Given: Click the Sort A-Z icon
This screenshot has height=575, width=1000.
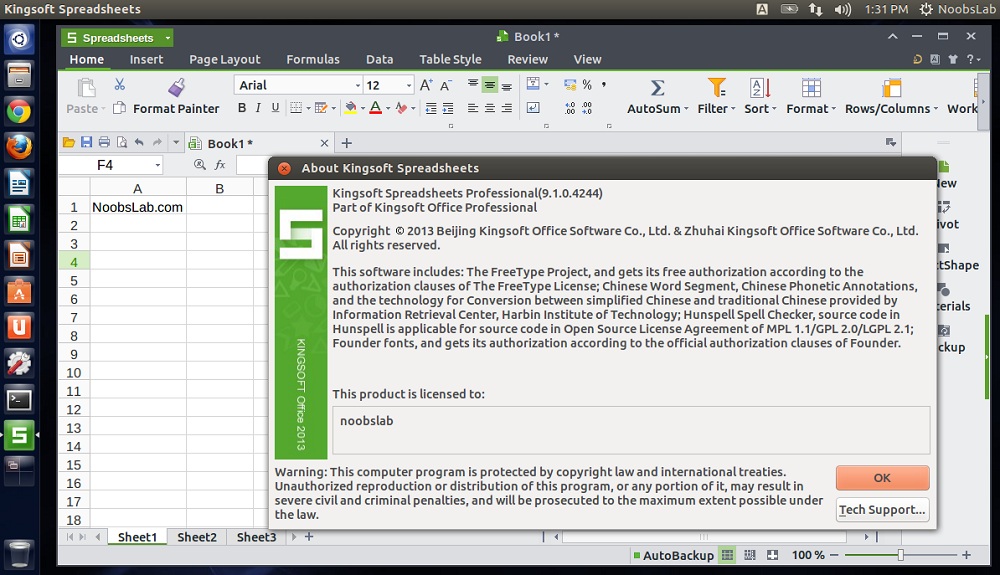Looking at the screenshot, I should click(x=760, y=87).
